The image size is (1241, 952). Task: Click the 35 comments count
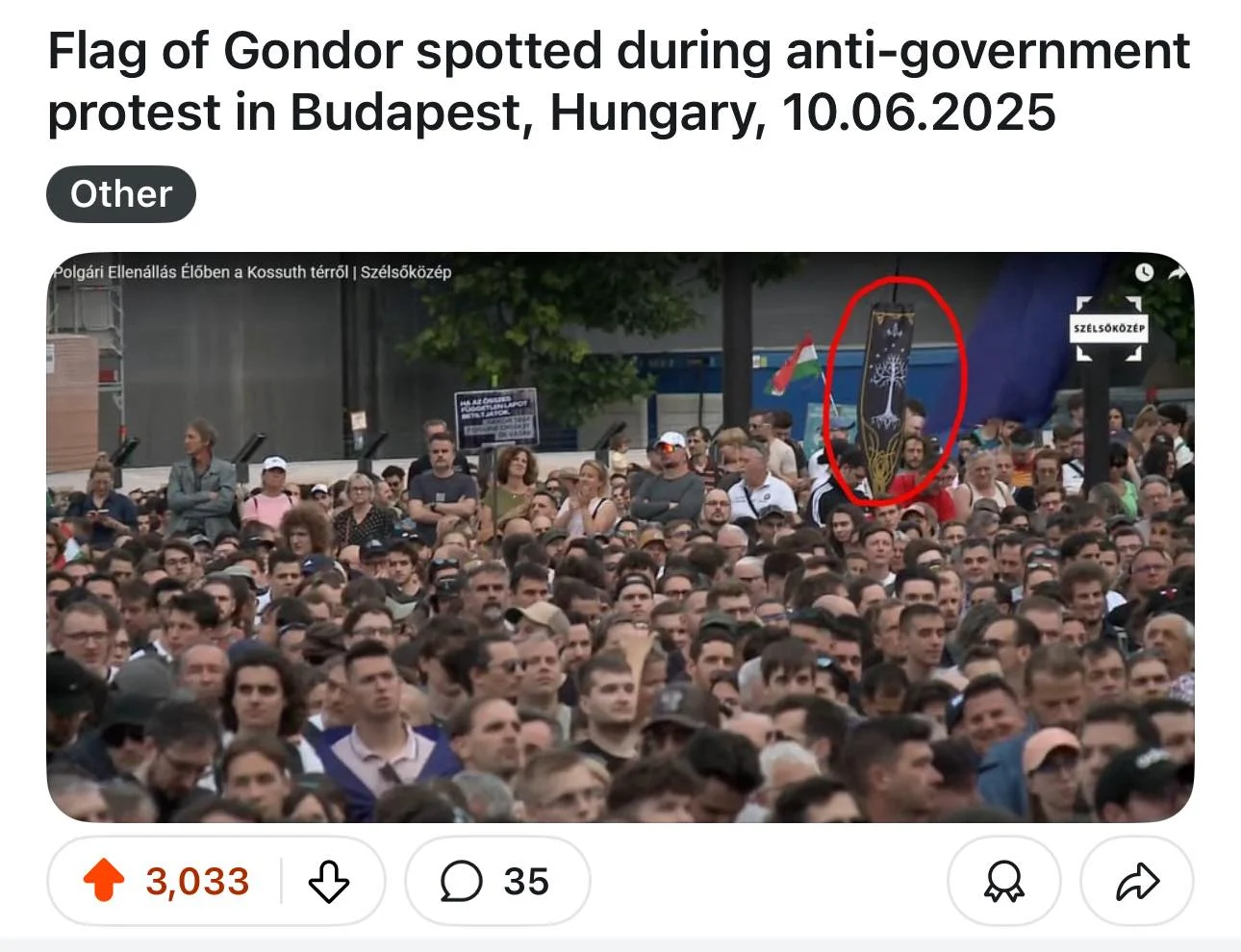[x=526, y=881]
